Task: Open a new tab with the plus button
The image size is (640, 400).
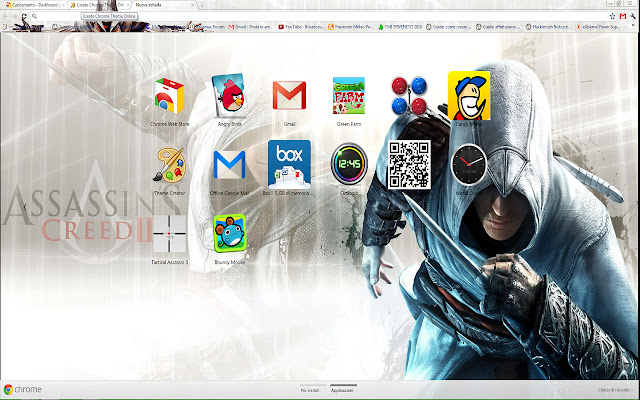Action: (202, 5)
